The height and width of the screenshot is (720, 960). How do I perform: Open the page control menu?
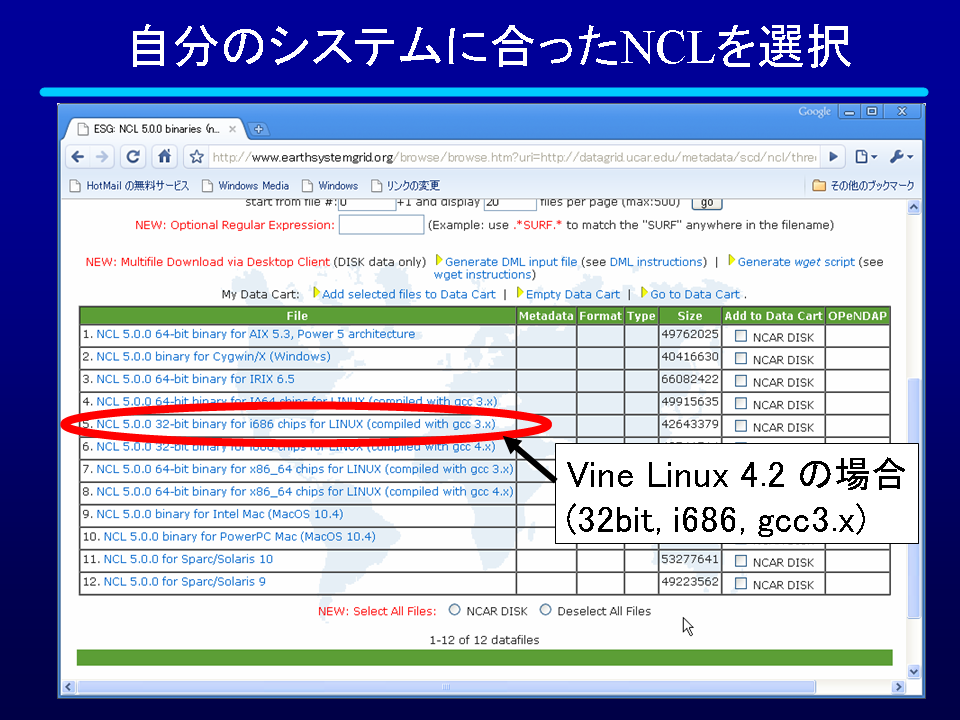tap(865, 157)
